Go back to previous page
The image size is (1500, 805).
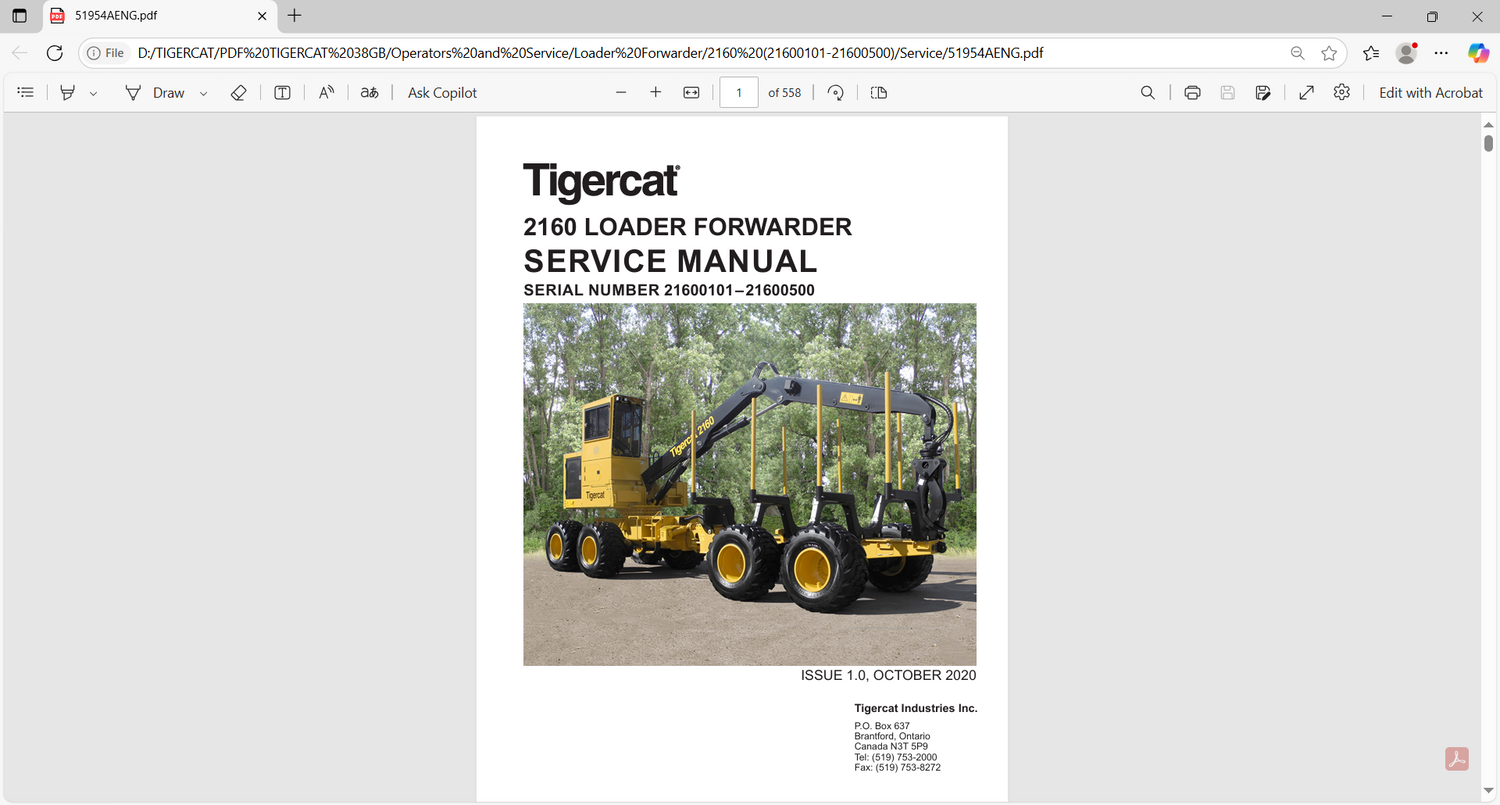(20, 53)
